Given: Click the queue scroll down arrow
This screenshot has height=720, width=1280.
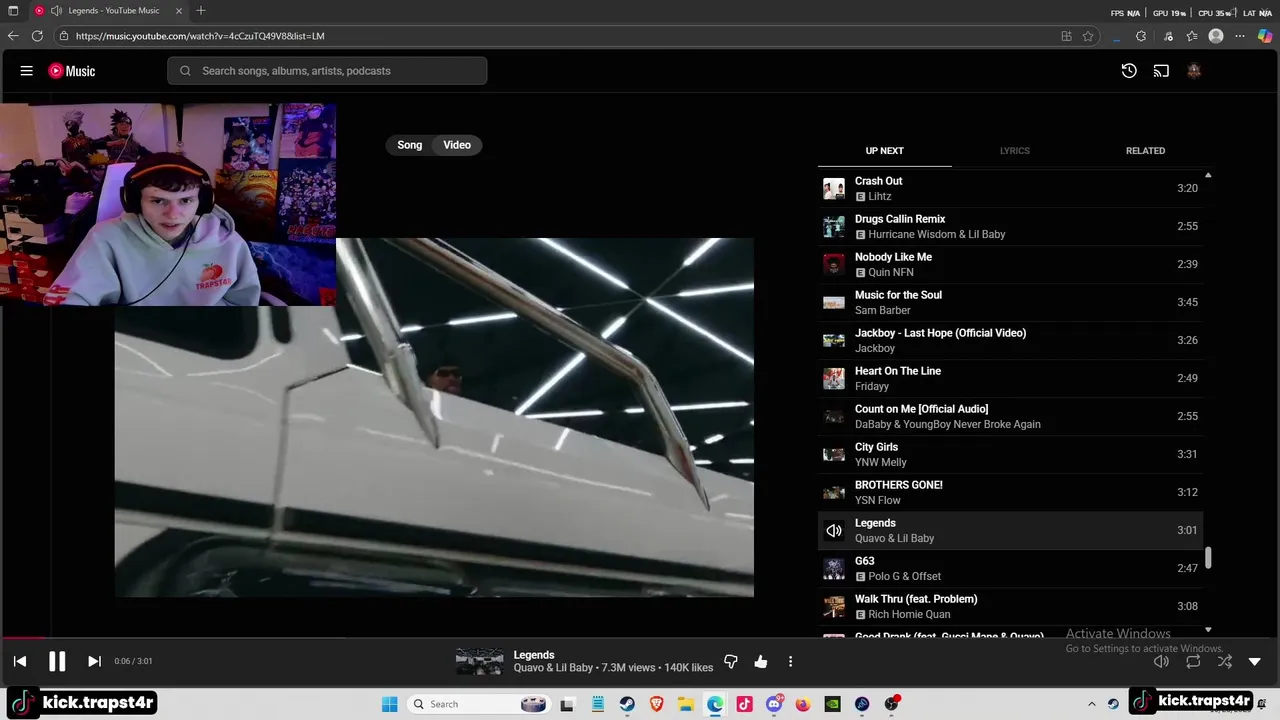Looking at the screenshot, I should (x=1208, y=630).
